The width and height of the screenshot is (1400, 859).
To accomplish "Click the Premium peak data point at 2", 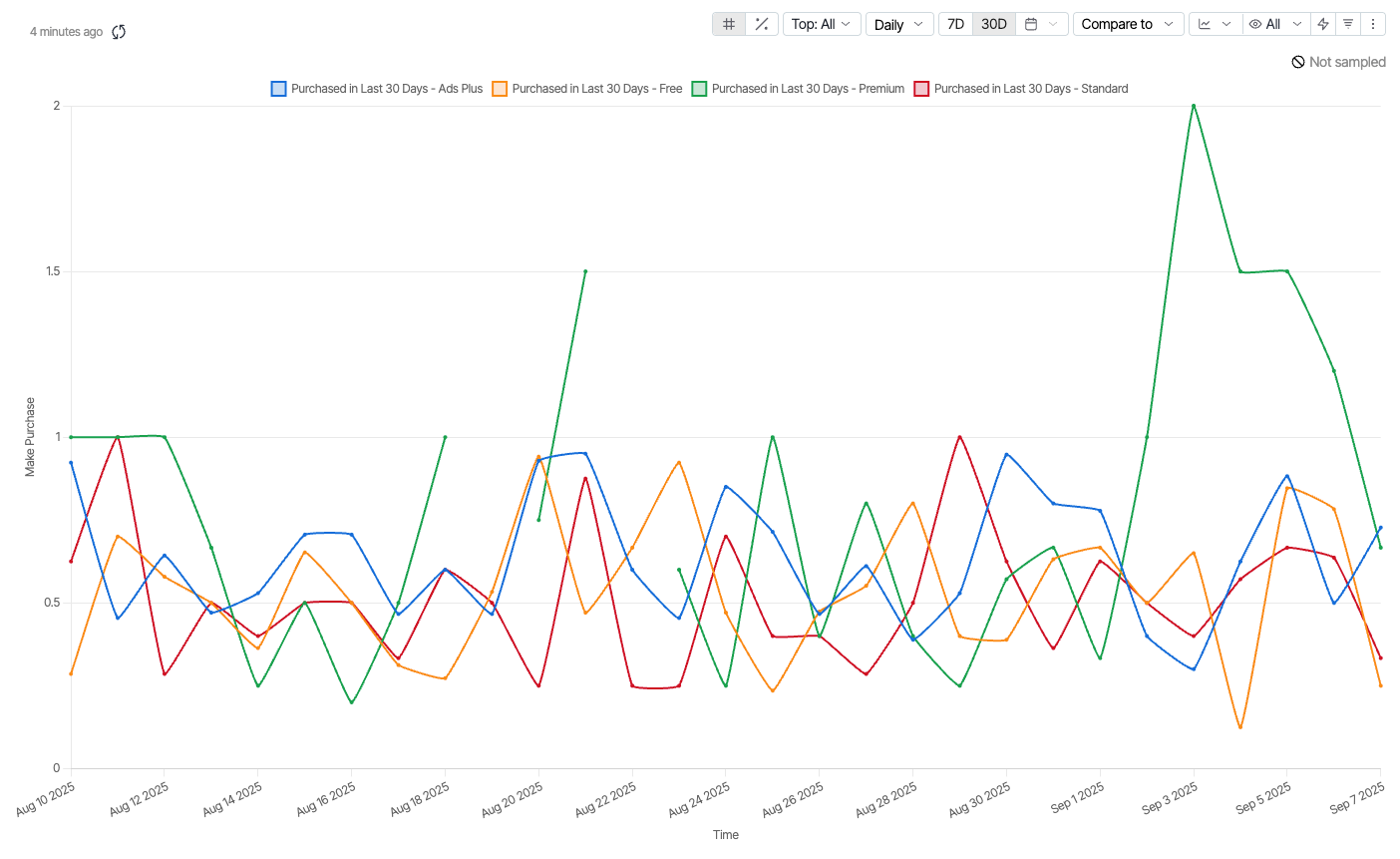I will (x=1194, y=106).
